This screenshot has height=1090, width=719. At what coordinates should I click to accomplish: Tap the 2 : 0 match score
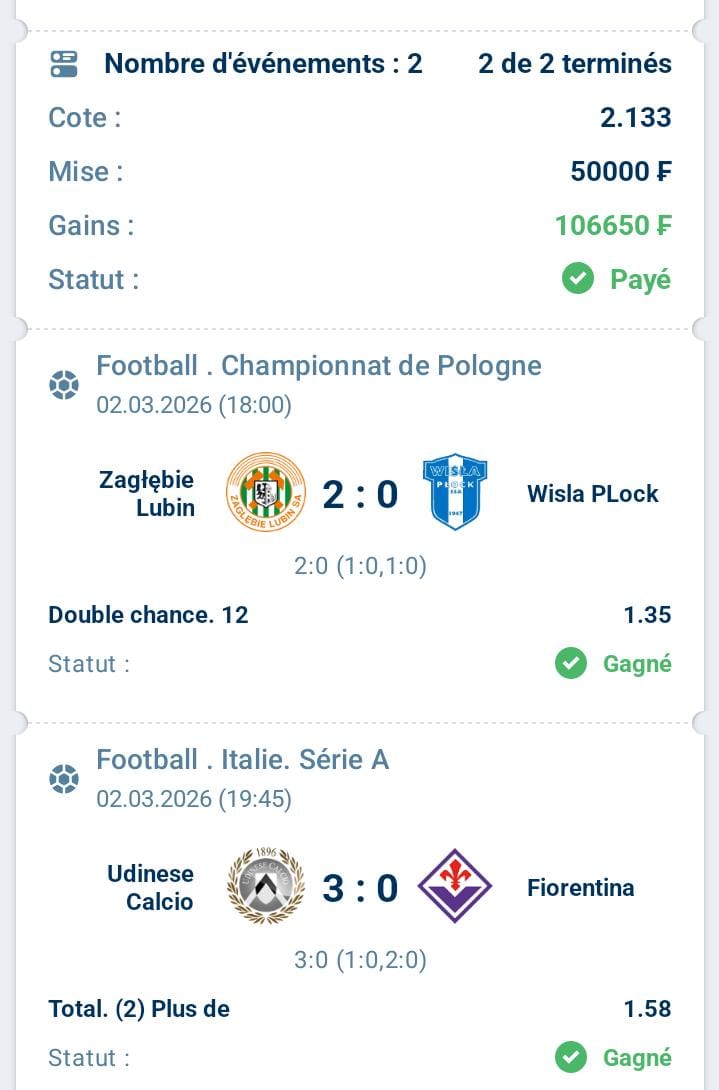tap(360, 494)
